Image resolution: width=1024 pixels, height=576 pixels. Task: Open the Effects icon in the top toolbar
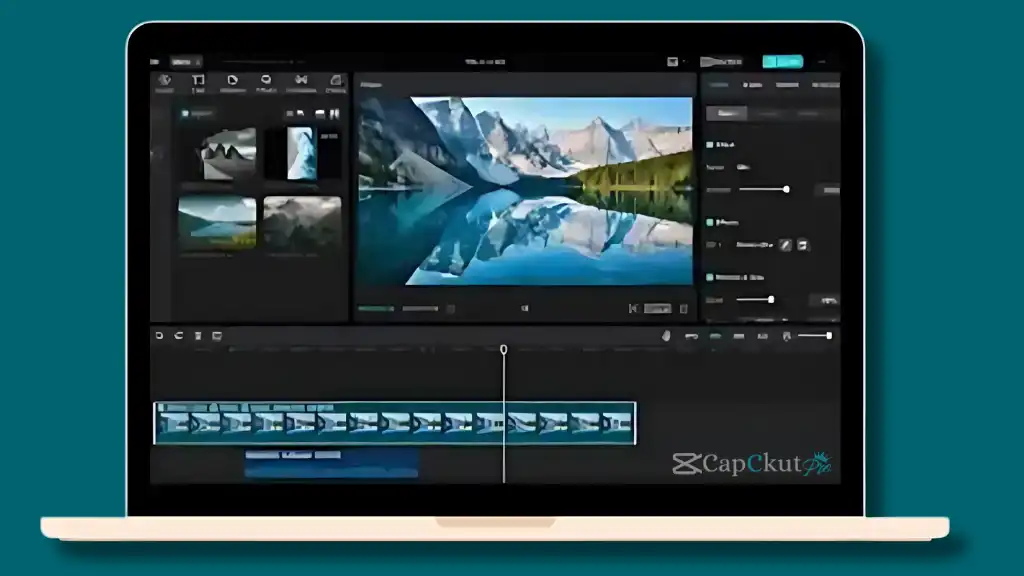[x=266, y=80]
